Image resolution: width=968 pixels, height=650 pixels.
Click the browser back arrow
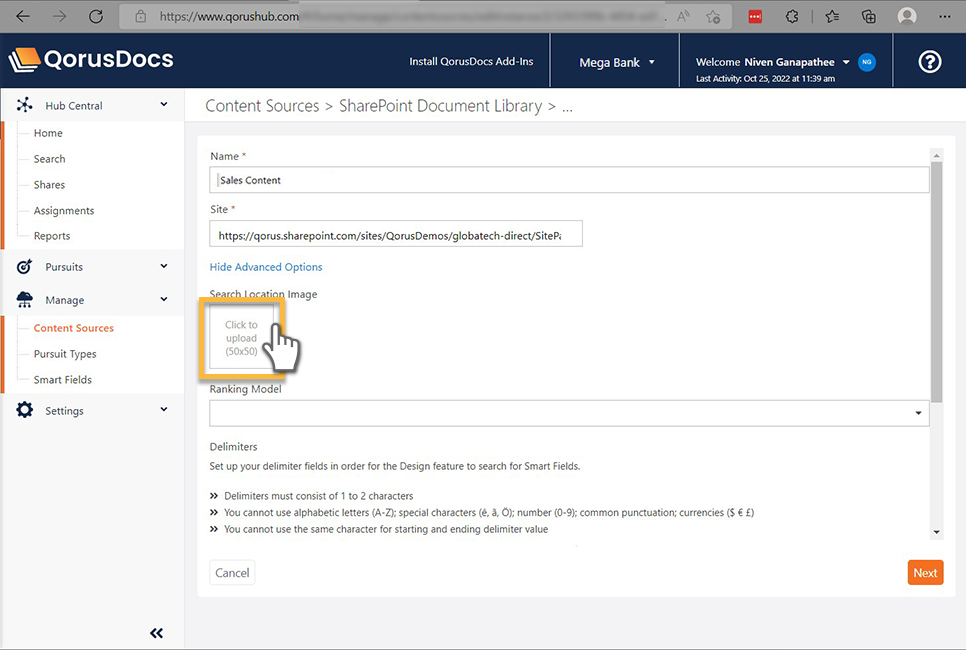pos(22,15)
